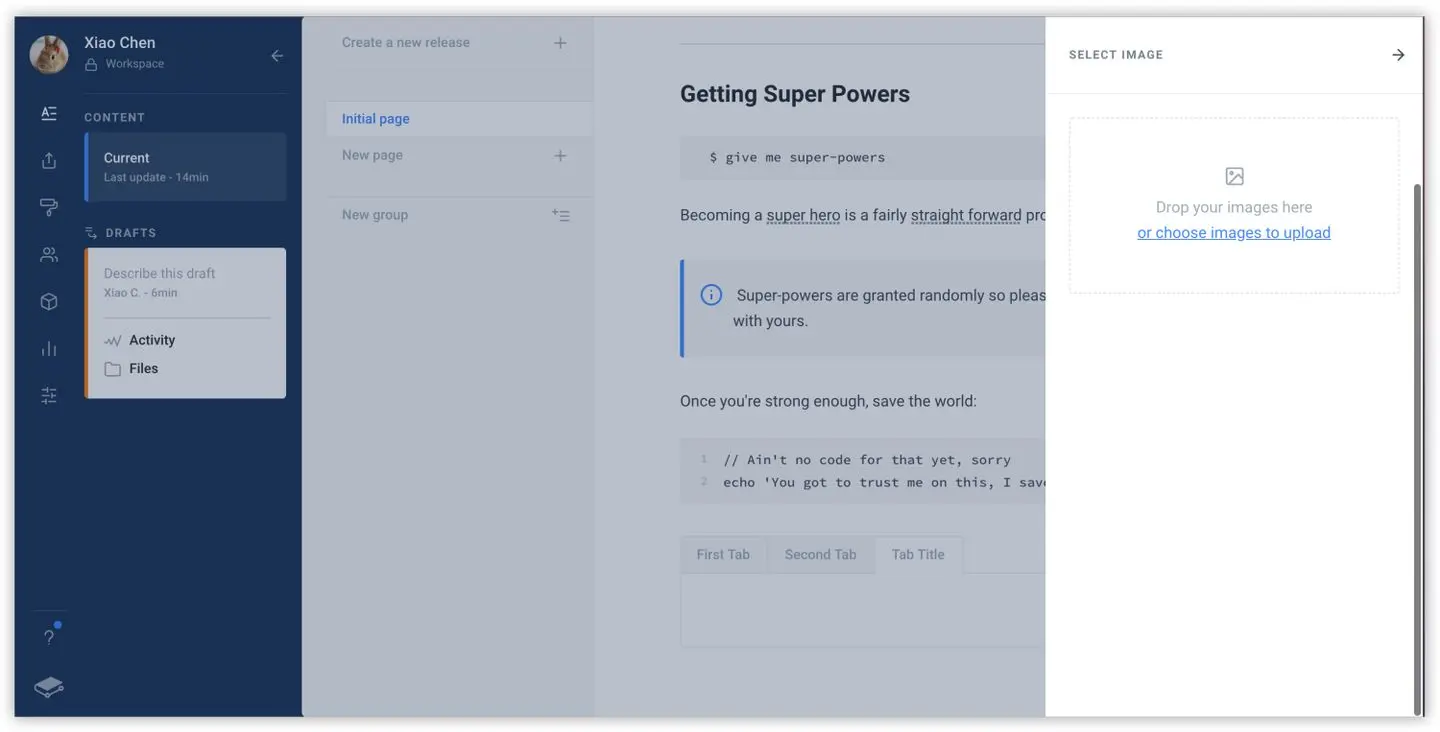This screenshot has height=732, width=1440.
Task: Add new group with list-plus icon
Action: (560, 215)
